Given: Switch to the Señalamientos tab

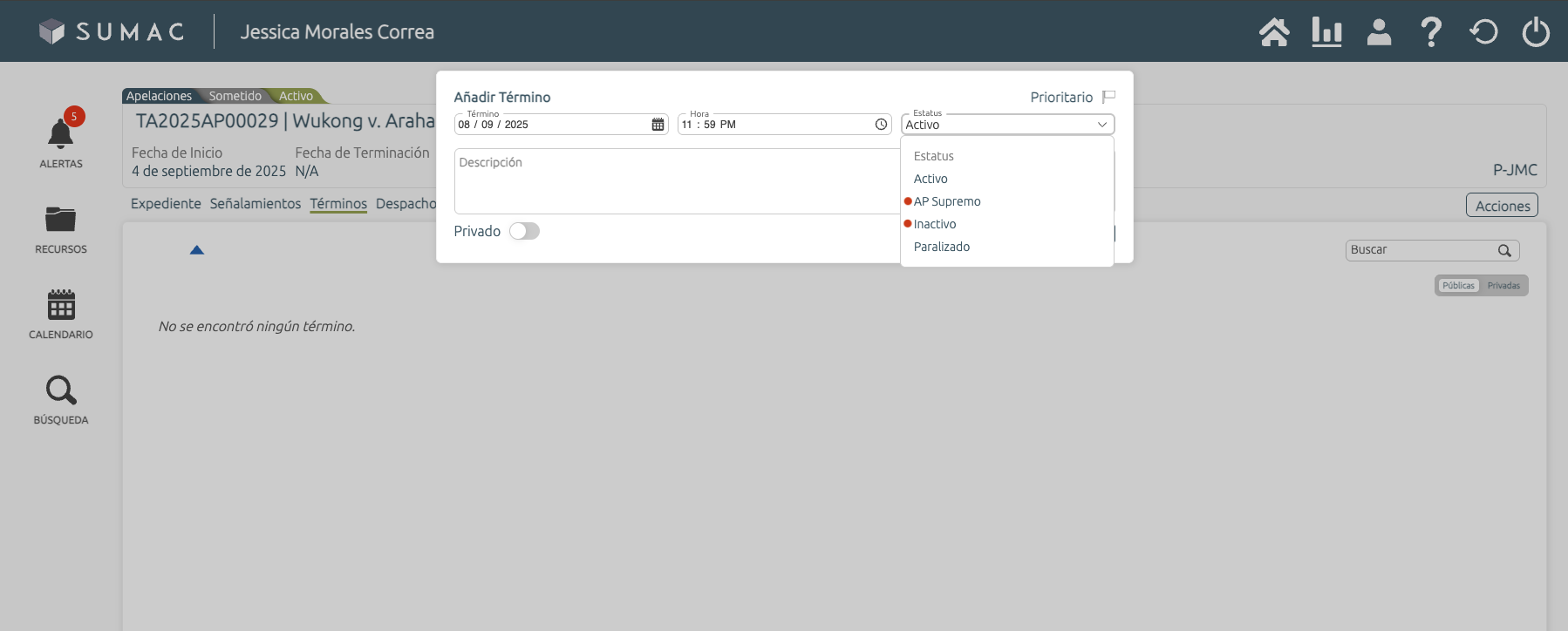Looking at the screenshot, I should click(256, 203).
